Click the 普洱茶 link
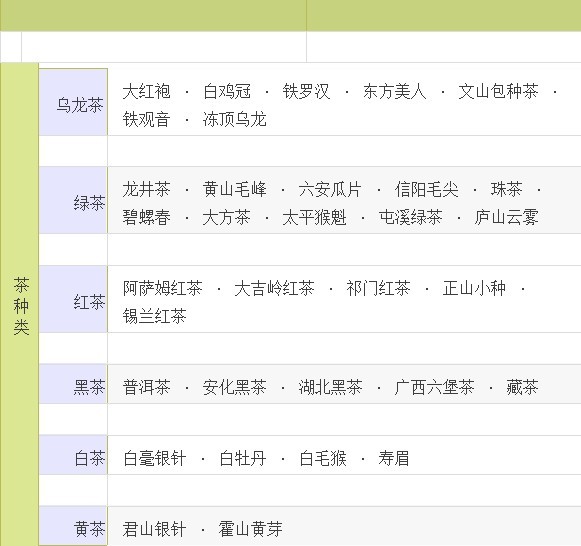 [146, 387]
